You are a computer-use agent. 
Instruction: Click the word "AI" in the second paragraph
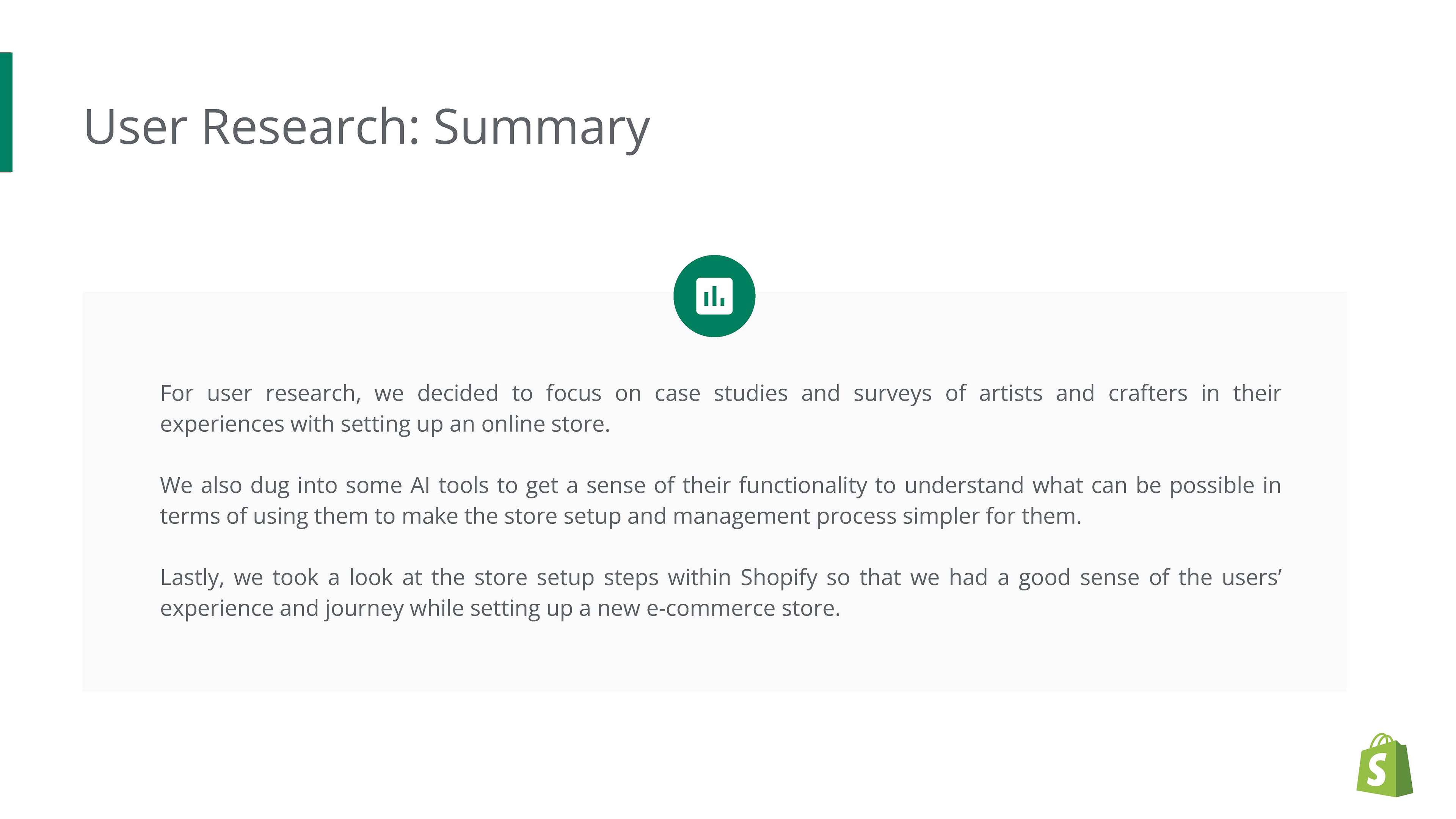coord(420,485)
